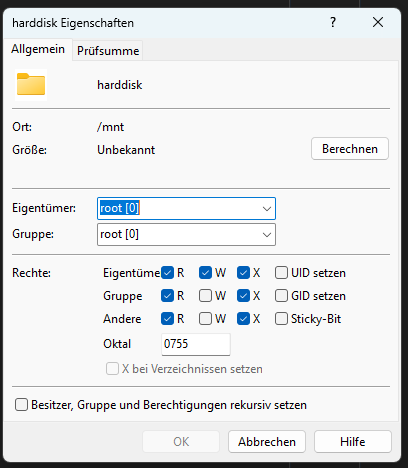Image resolution: width=408 pixels, height=468 pixels.
Task: Enable the UID setzen checkbox
Action: [281, 273]
